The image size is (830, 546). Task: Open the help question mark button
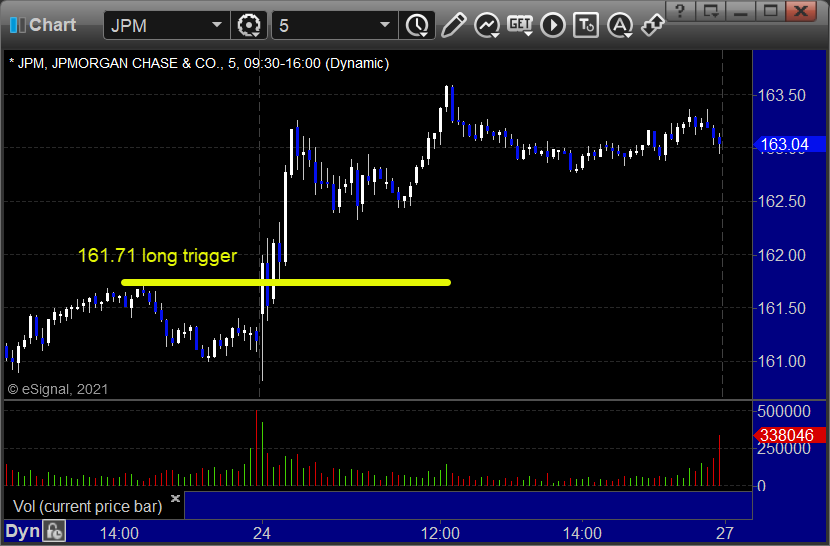click(680, 11)
